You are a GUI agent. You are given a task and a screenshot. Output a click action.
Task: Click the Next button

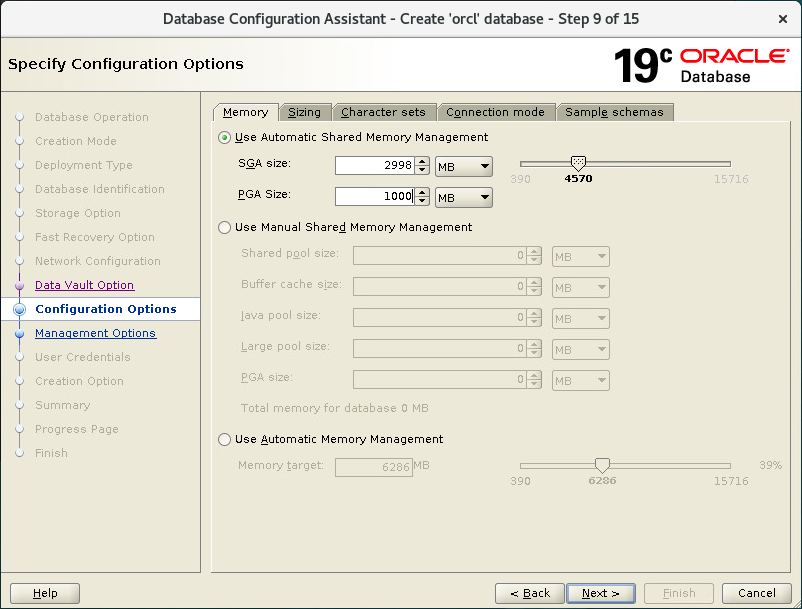(601, 593)
